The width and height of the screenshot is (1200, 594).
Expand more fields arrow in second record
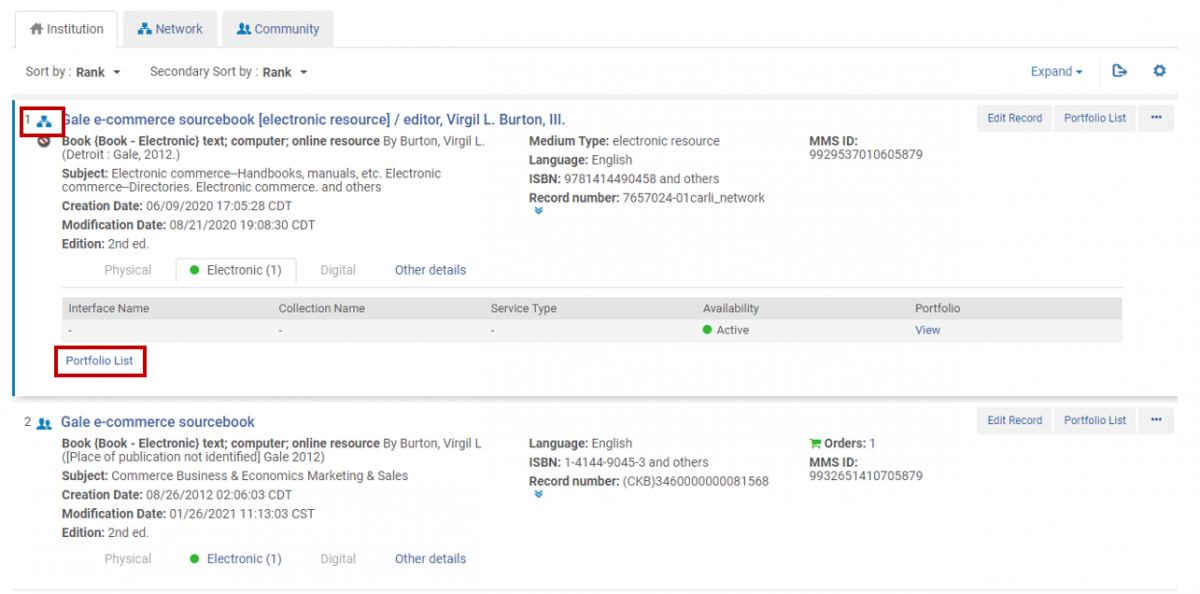[538, 494]
